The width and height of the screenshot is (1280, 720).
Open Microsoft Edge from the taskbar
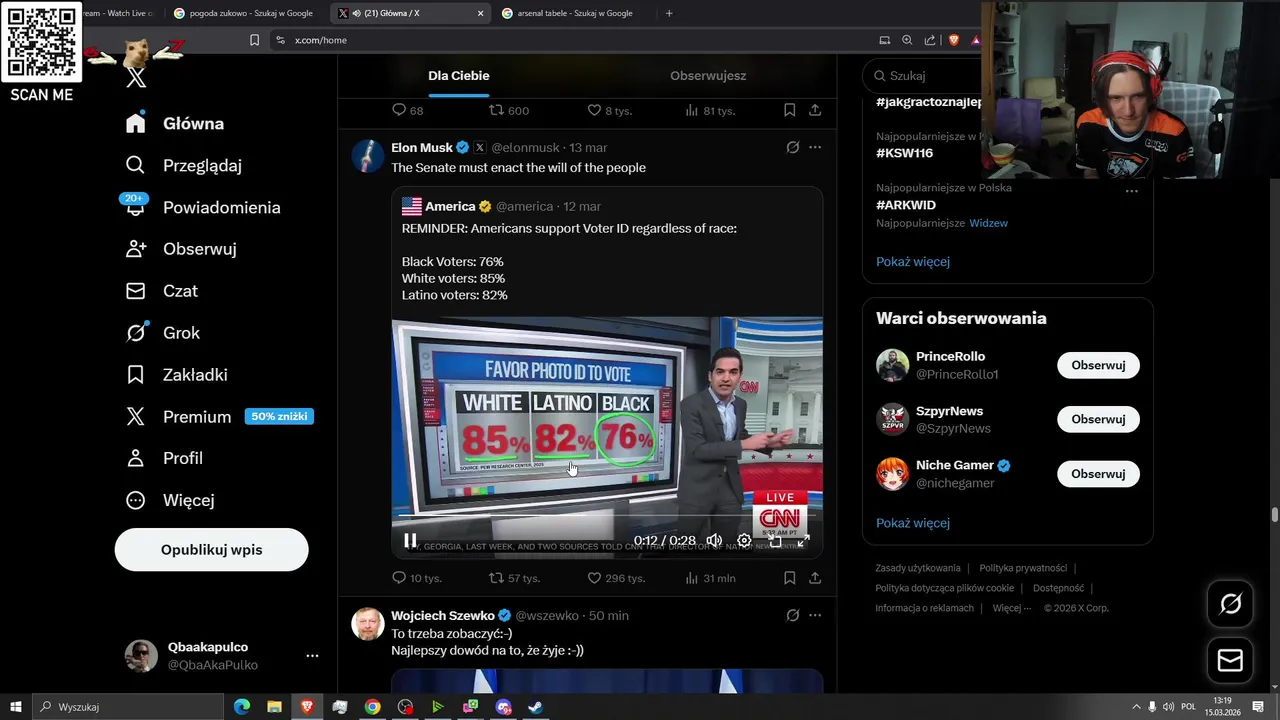[242, 707]
